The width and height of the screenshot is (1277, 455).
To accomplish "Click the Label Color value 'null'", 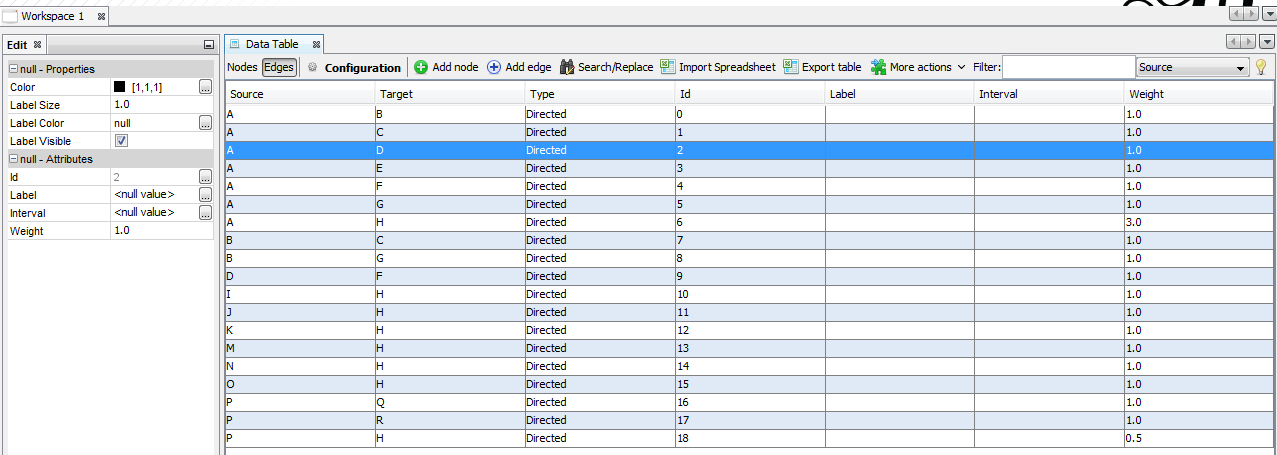I will tap(155, 123).
